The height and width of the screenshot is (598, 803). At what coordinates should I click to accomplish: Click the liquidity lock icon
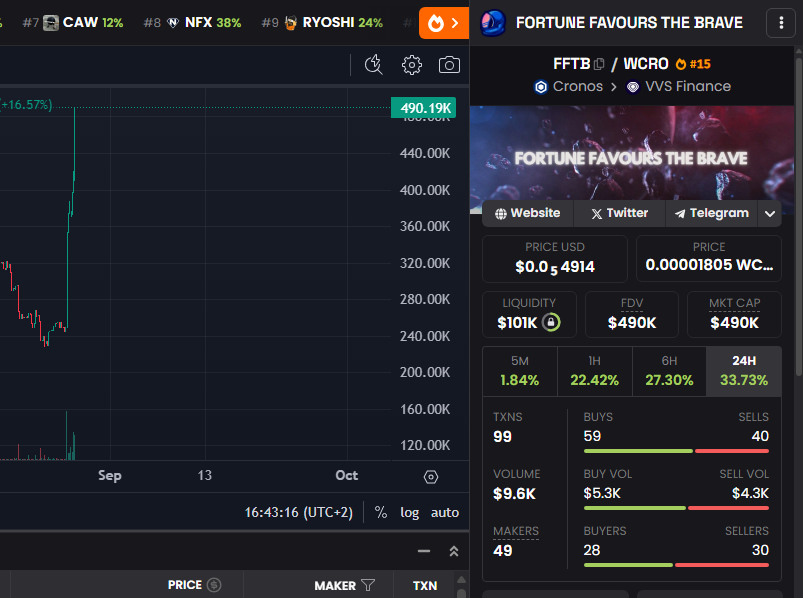551,322
